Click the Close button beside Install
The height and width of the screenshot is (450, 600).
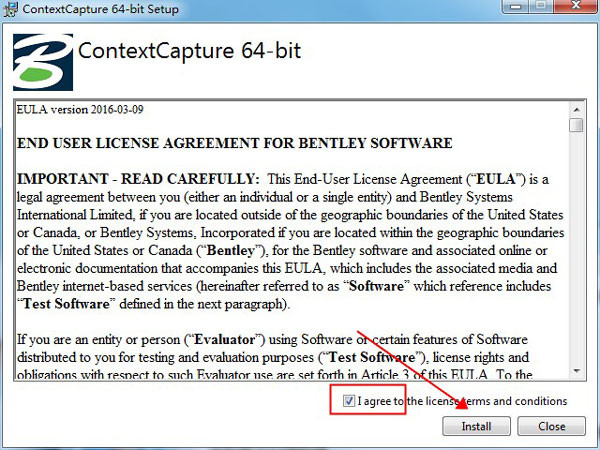tap(551, 426)
